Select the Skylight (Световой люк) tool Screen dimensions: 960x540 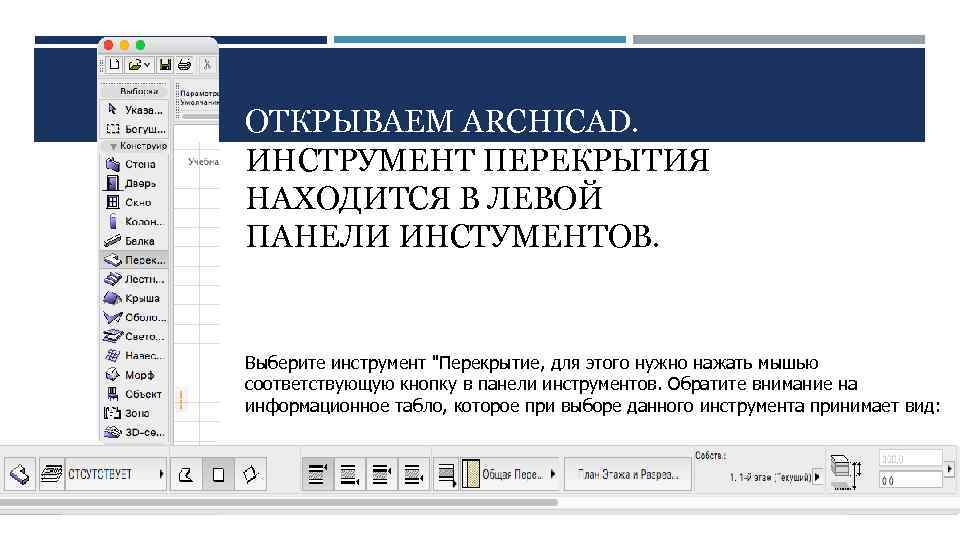click(x=134, y=336)
